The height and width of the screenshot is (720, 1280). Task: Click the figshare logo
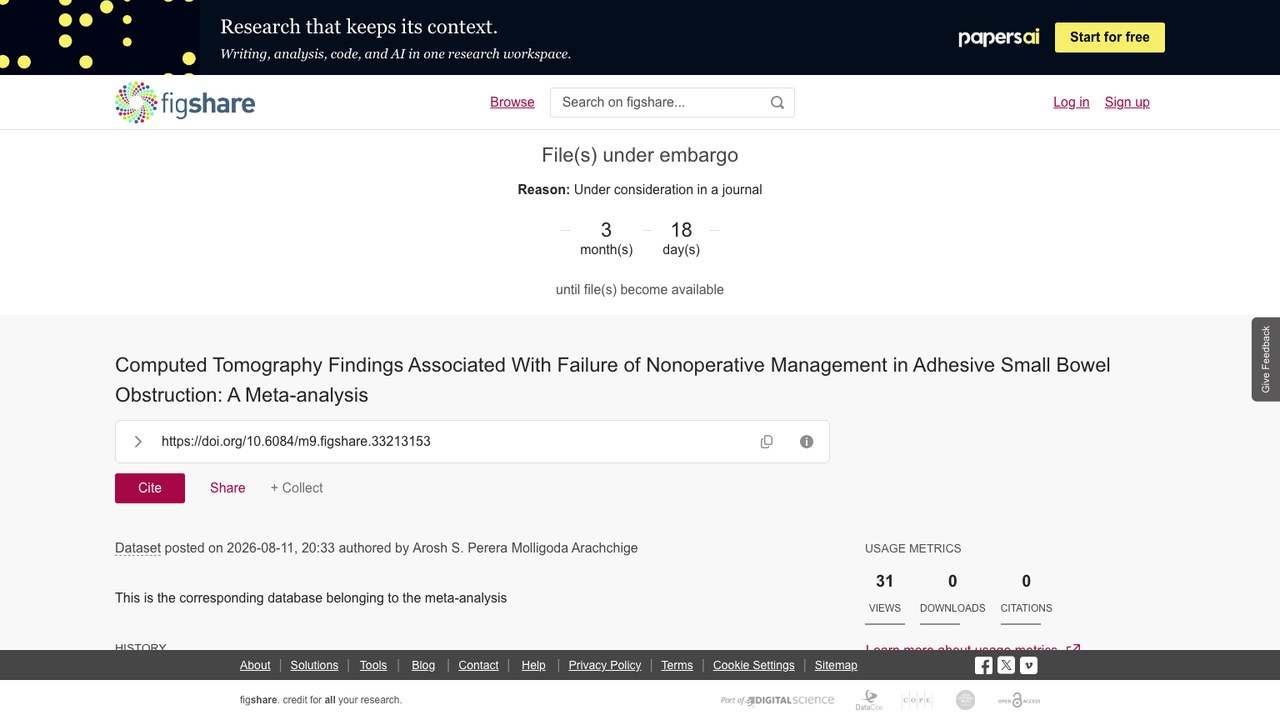click(185, 102)
